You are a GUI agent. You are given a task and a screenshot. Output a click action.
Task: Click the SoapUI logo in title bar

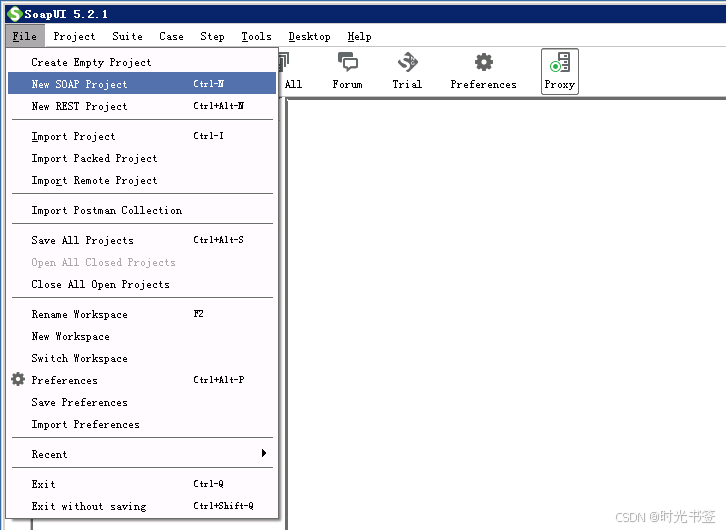point(14,14)
